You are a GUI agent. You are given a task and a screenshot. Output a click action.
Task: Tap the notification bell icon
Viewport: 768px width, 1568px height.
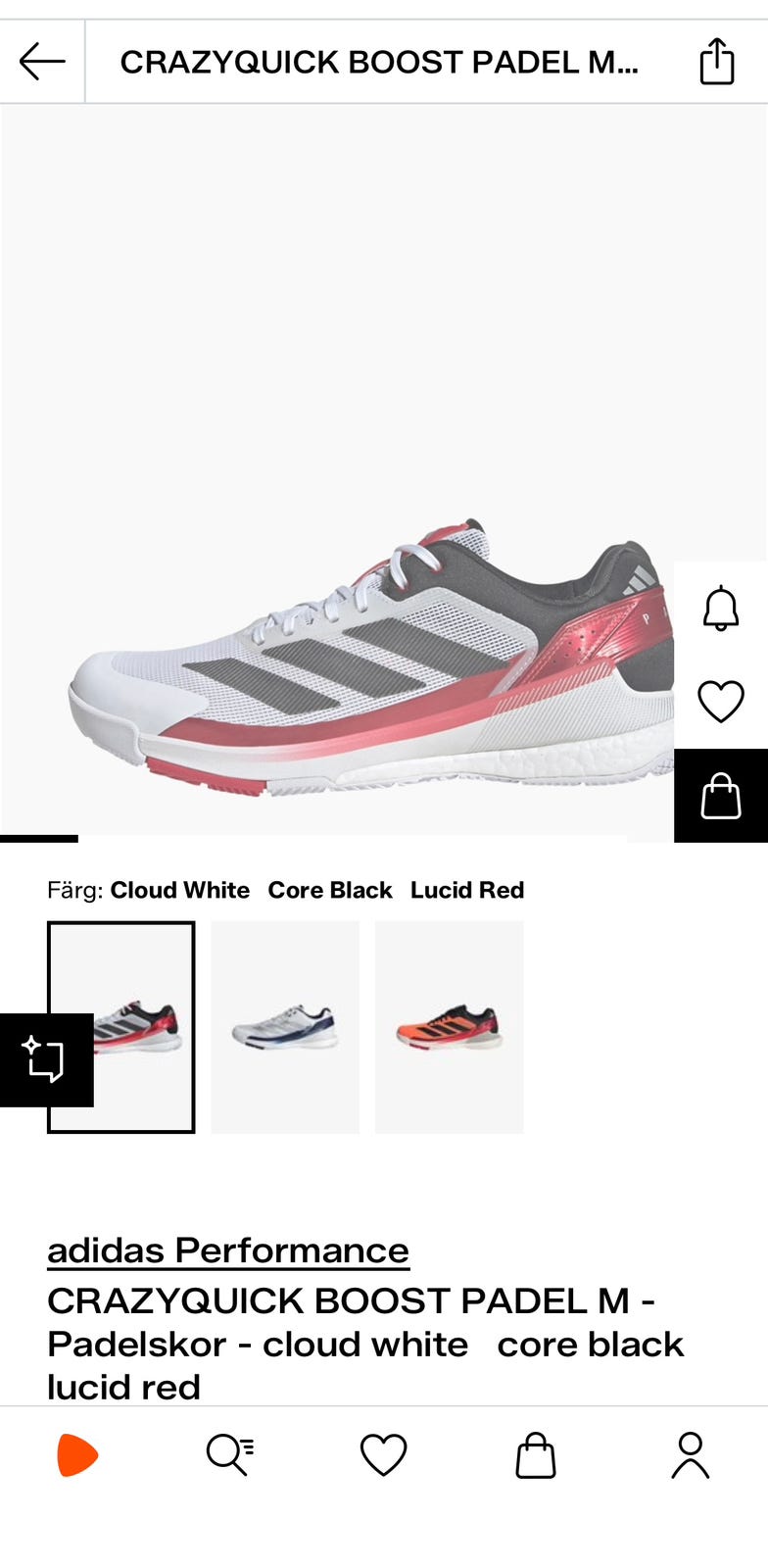pos(721,609)
